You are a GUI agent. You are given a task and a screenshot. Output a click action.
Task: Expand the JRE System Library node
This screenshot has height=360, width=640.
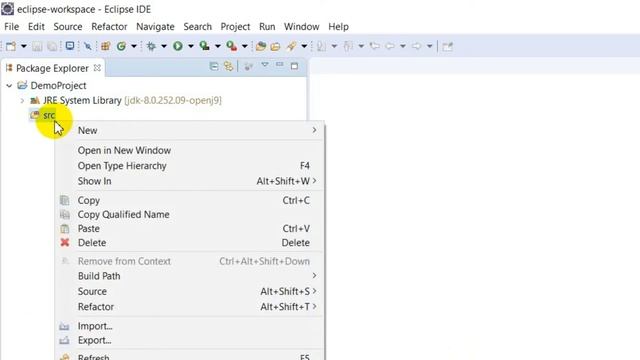point(22,100)
